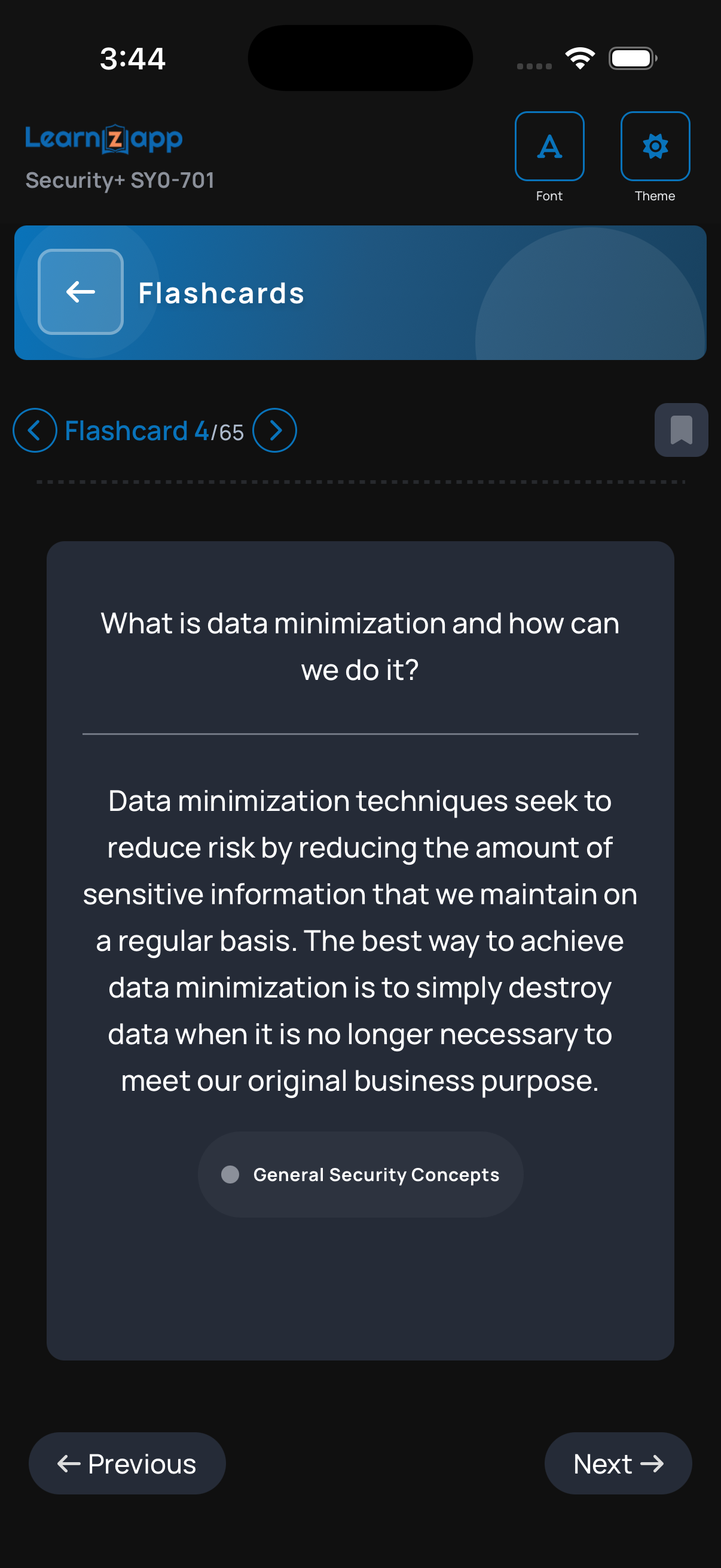The height and width of the screenshot is (1568, 721).
Task: Tap the Flashcards title
Action: (221, 294)
